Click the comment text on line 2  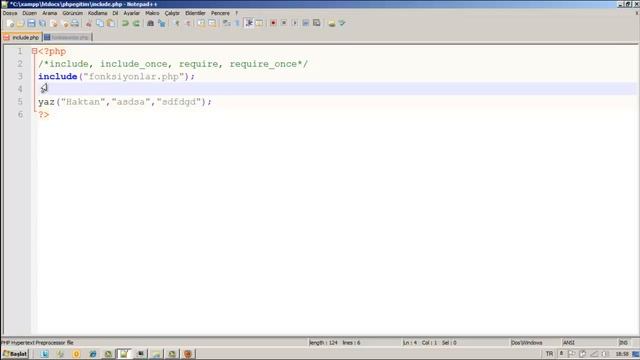tap(173, 64)
